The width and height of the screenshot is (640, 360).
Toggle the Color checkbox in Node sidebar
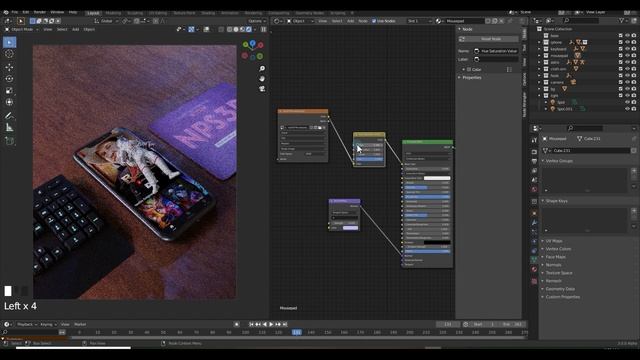(469, 70)
